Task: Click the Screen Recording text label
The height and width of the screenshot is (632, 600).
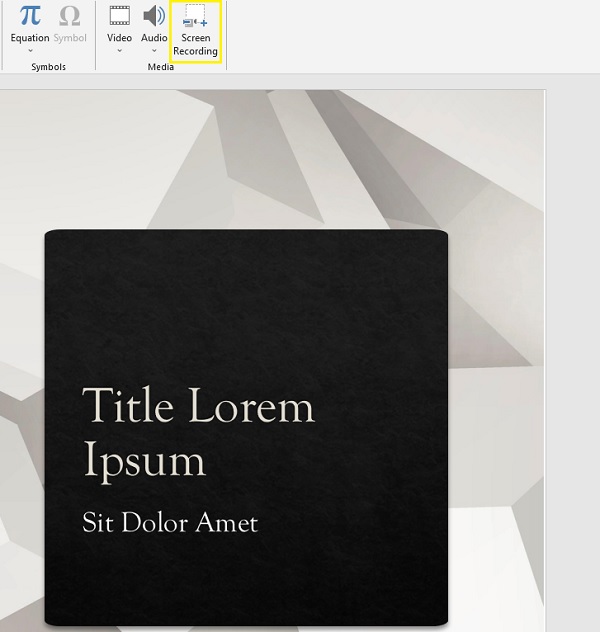Action: (196, 45)
